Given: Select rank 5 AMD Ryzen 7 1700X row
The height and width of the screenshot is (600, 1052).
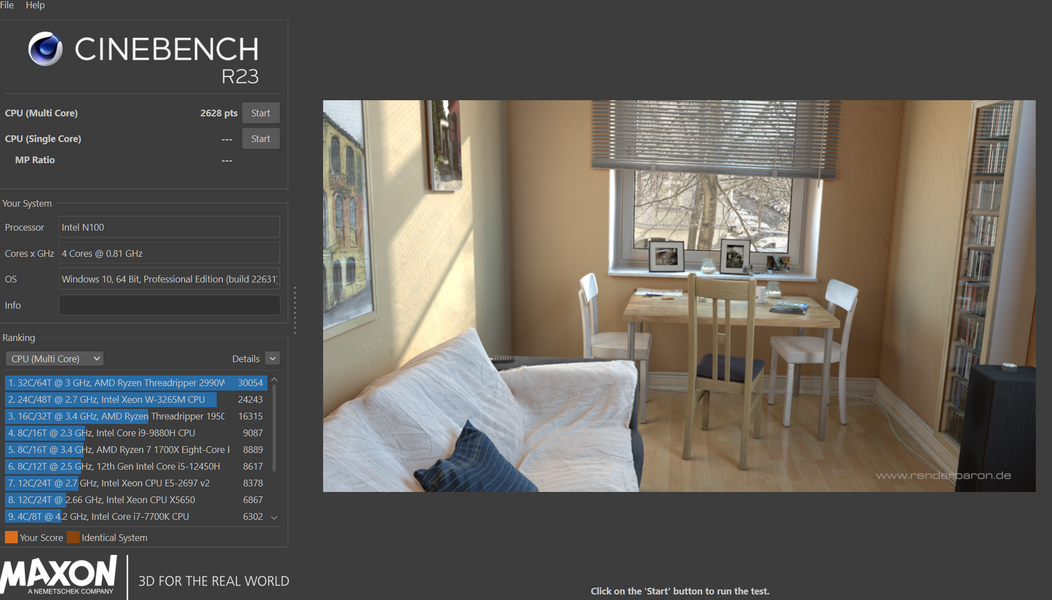Looking at the screenshot, I should tap(136, 450).
